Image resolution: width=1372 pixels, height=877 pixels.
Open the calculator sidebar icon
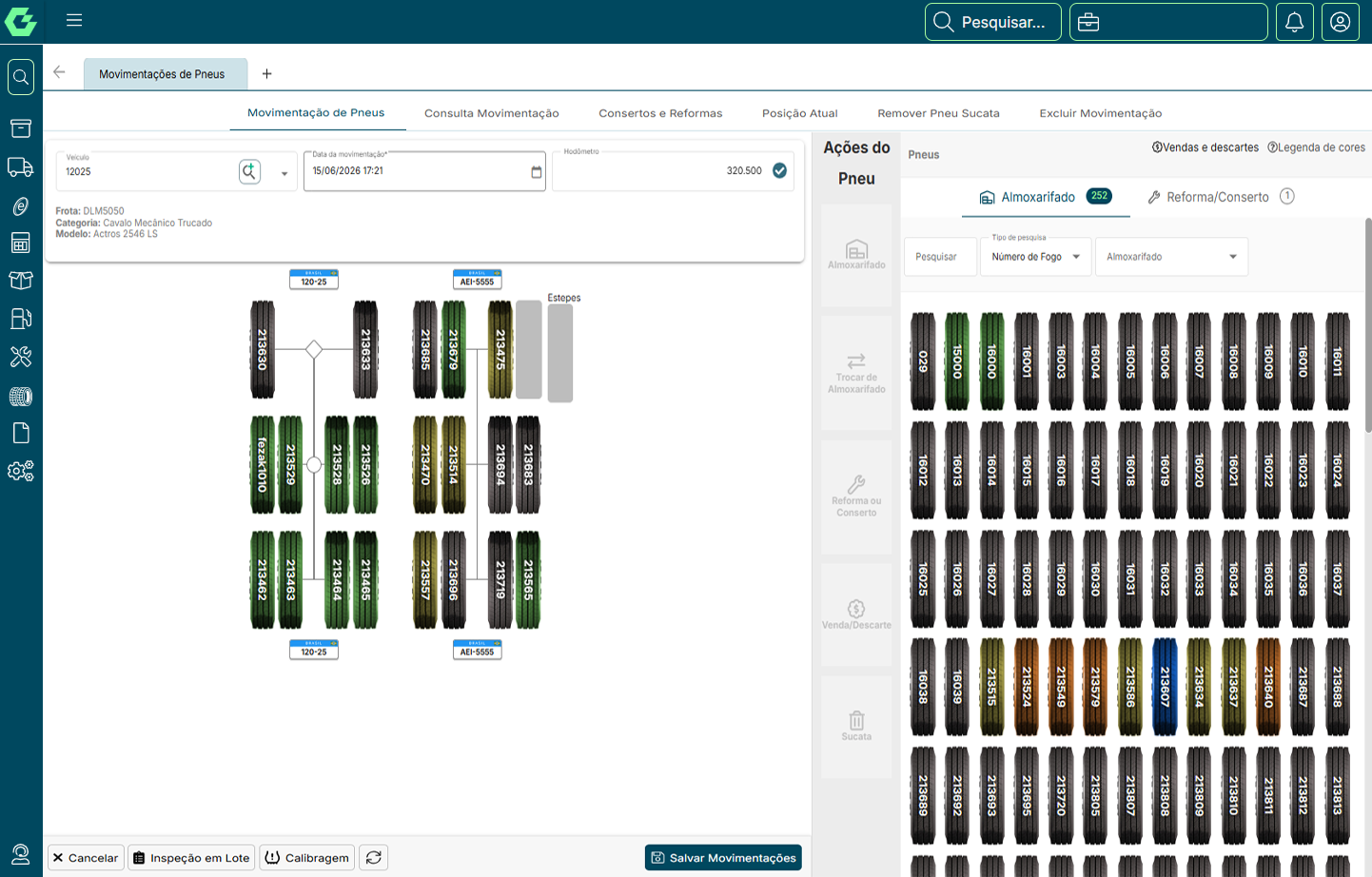(21, 243)
